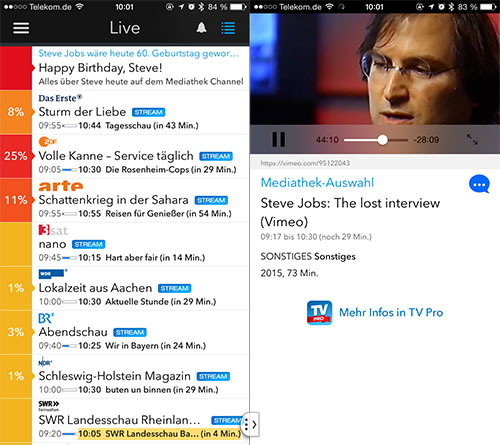Tap the NDR channel logo
Screen dimensions: 500x445
(45, 362)
